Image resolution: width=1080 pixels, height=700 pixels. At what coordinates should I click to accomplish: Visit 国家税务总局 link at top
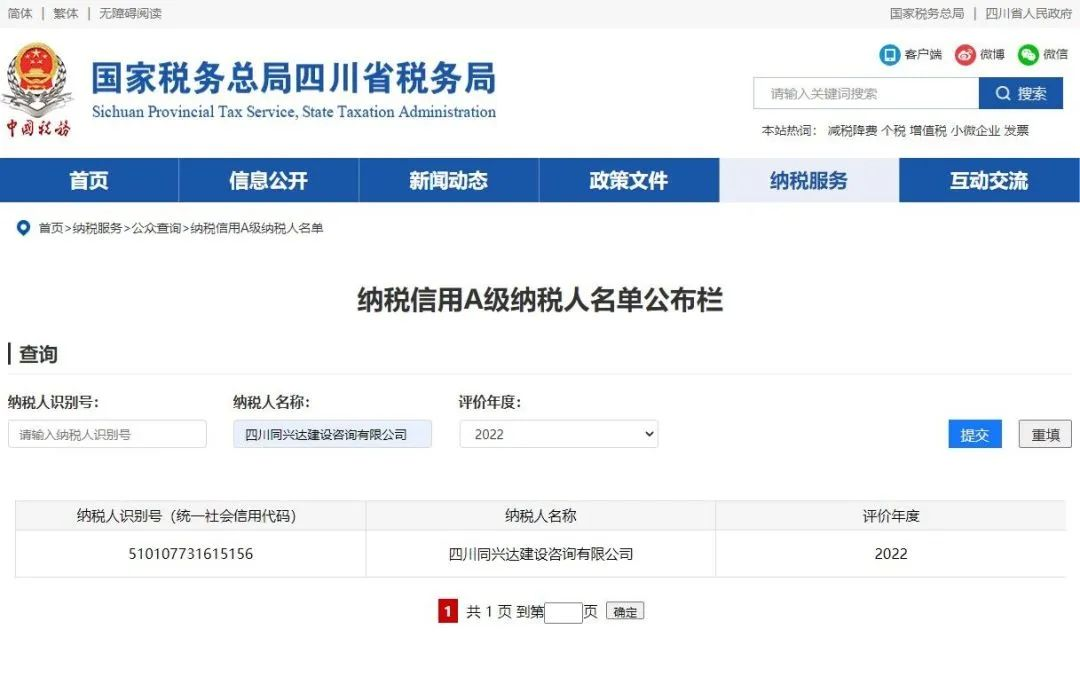(926, 13)
